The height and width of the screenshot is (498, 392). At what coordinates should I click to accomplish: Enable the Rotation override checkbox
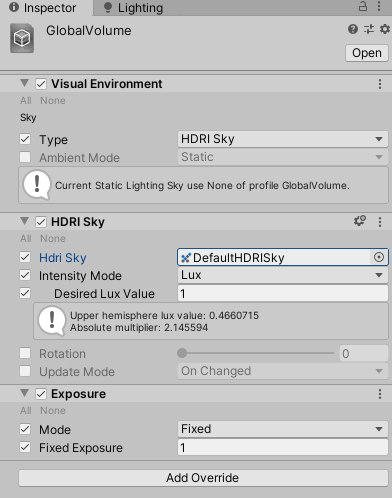(x=25, y=353)
